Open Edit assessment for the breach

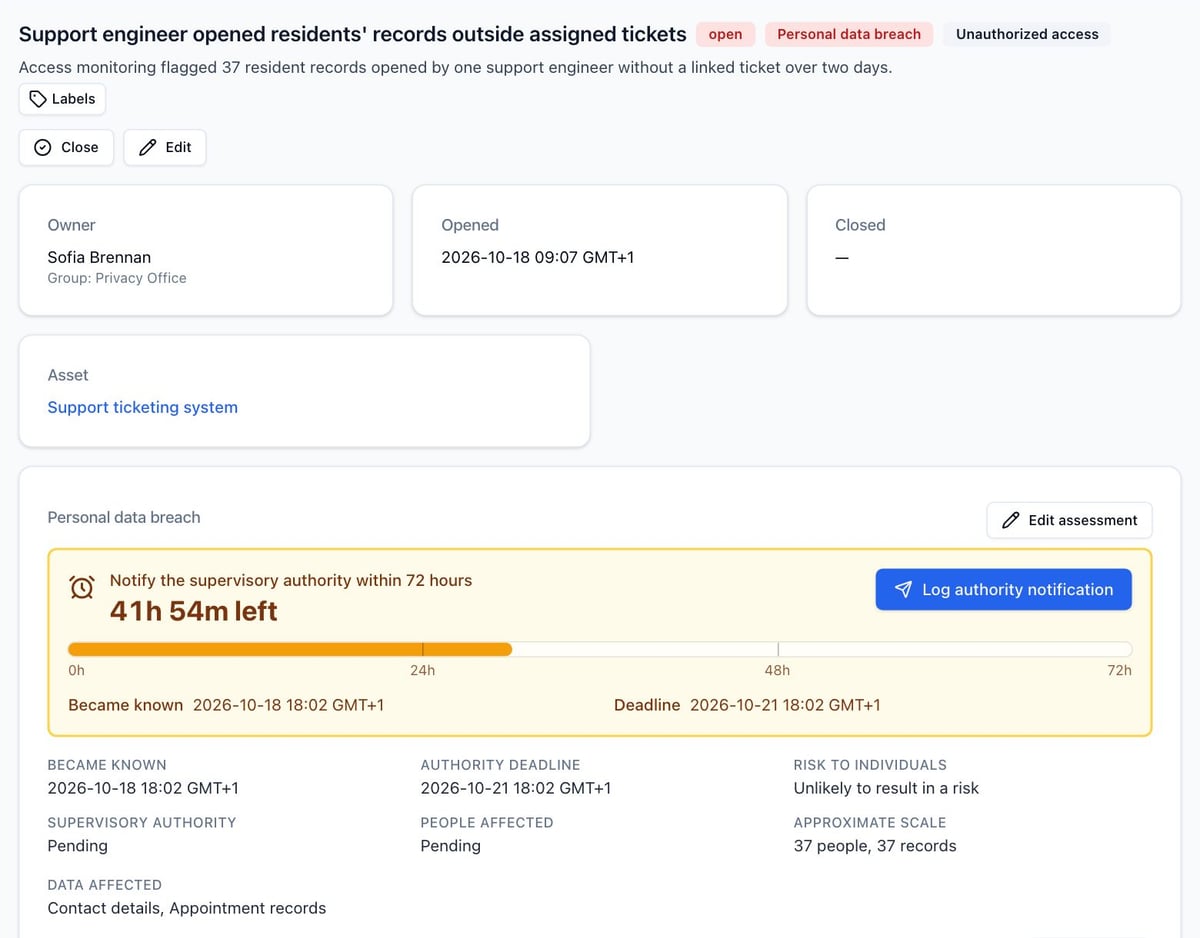(x=1069, y=520)
